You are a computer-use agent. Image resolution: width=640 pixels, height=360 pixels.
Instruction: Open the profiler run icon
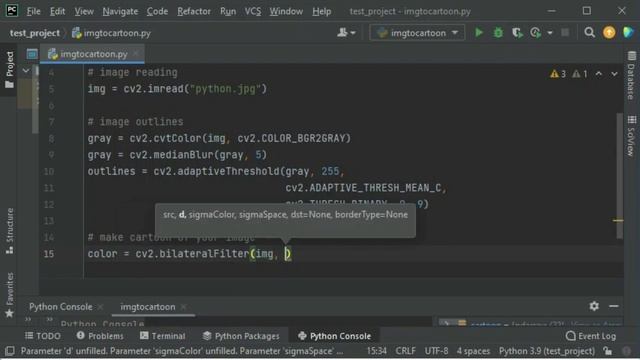coord(535,32)
